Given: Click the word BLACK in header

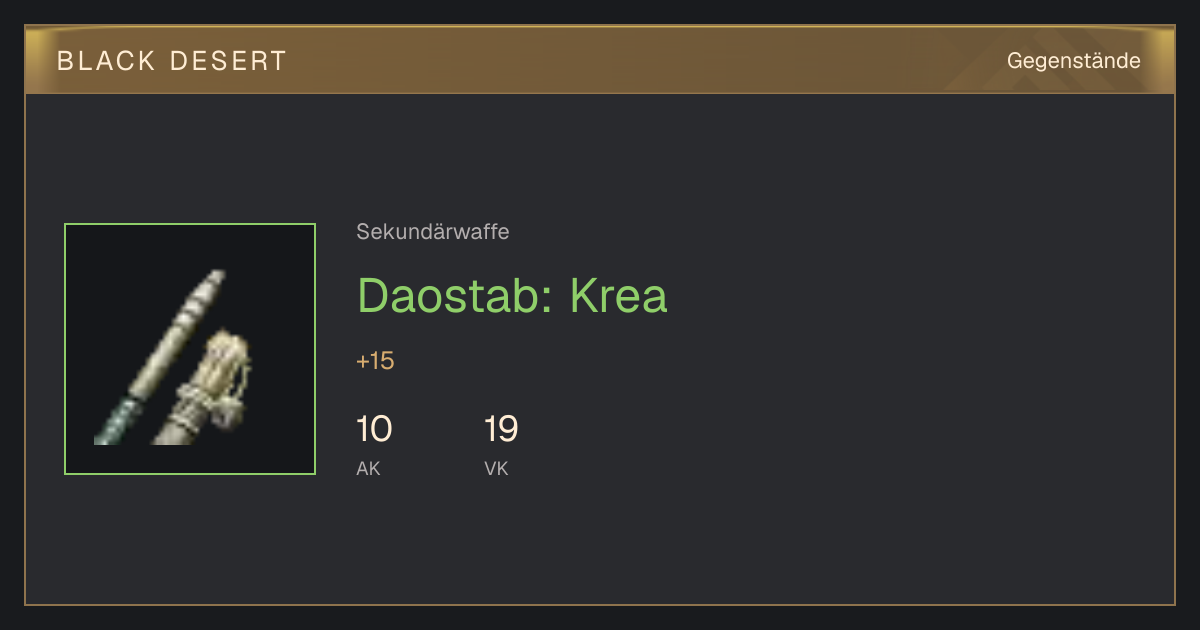Looking at the screenshot, I should (x=107, y=61).
